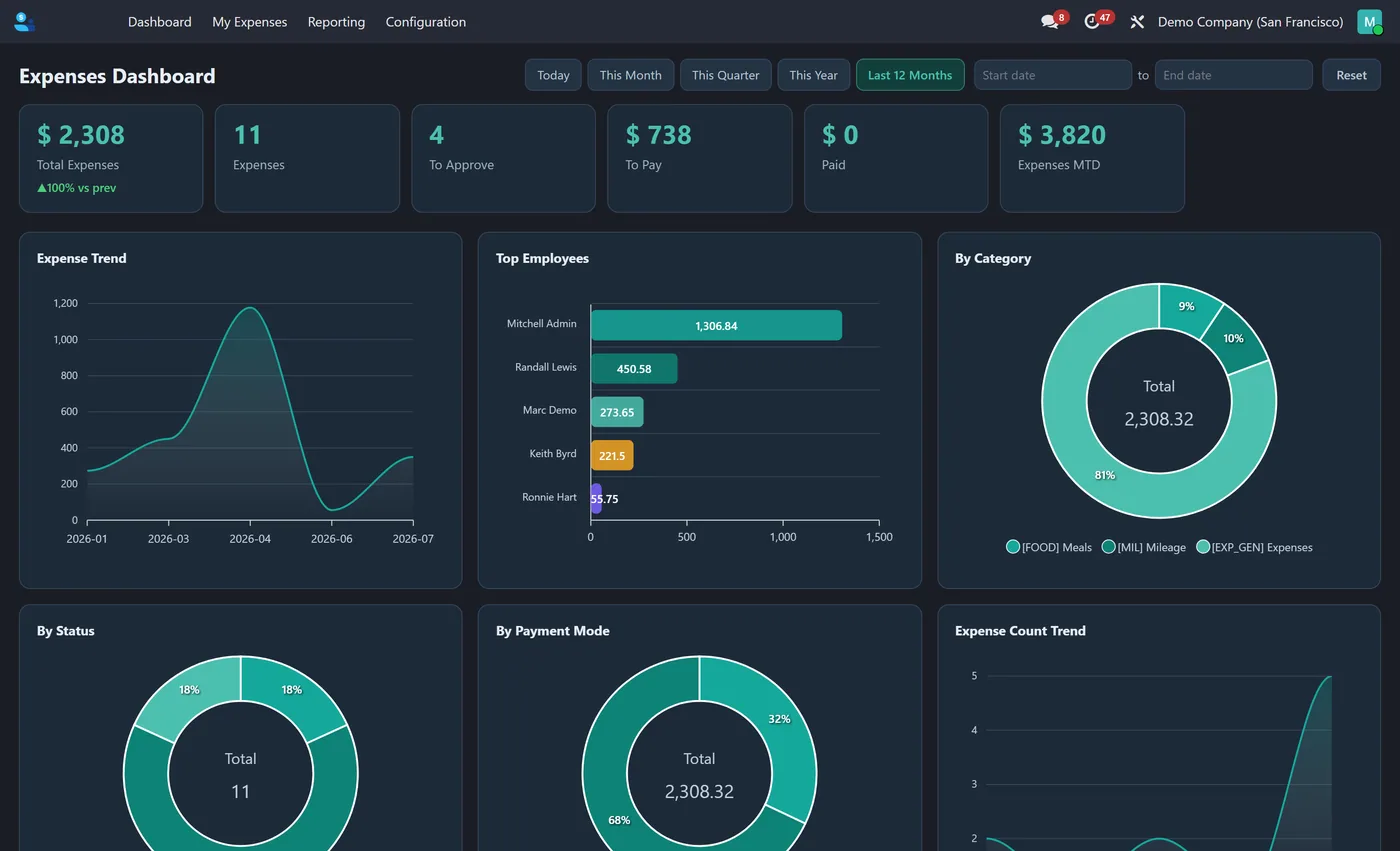
Task: Open the debug tools wrench icon
Action: click(x=1137, y=22)
